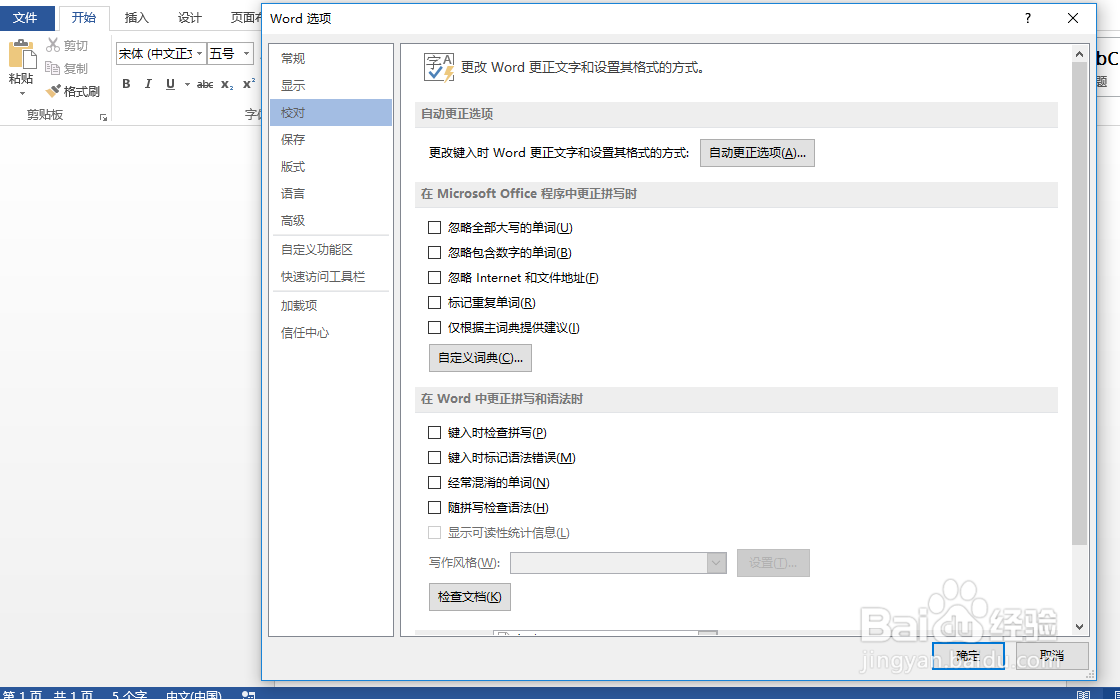
Task: Toggle Bold formatting in ribbon
Action: point(126,84)
